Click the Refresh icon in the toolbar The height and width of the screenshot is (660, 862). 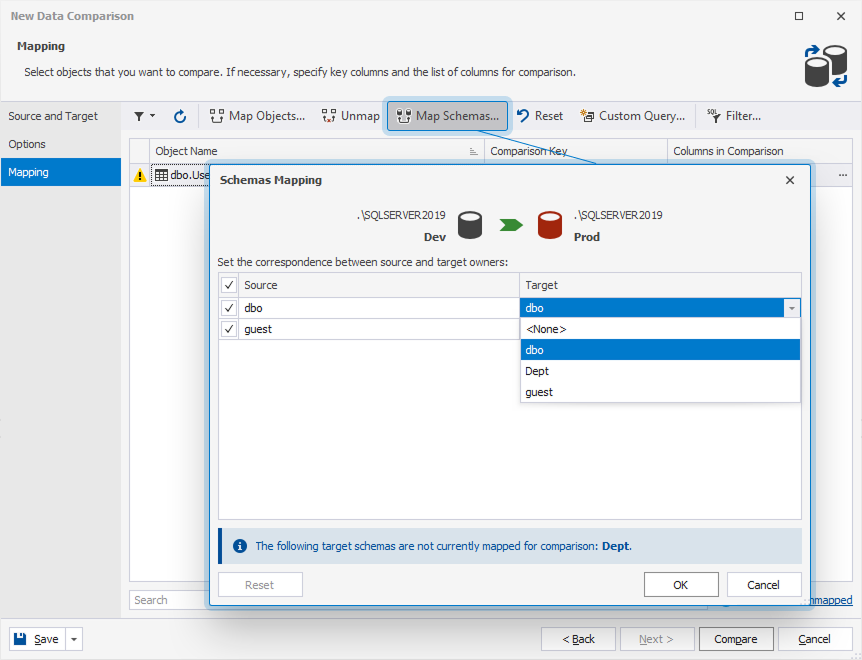click(x=180, y=116)
